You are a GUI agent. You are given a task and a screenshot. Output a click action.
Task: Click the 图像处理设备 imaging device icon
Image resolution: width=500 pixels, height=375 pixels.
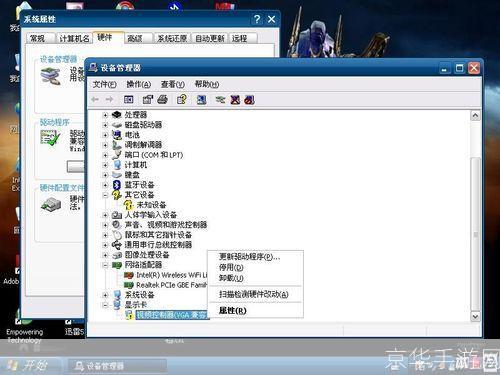tap(117, 255)
